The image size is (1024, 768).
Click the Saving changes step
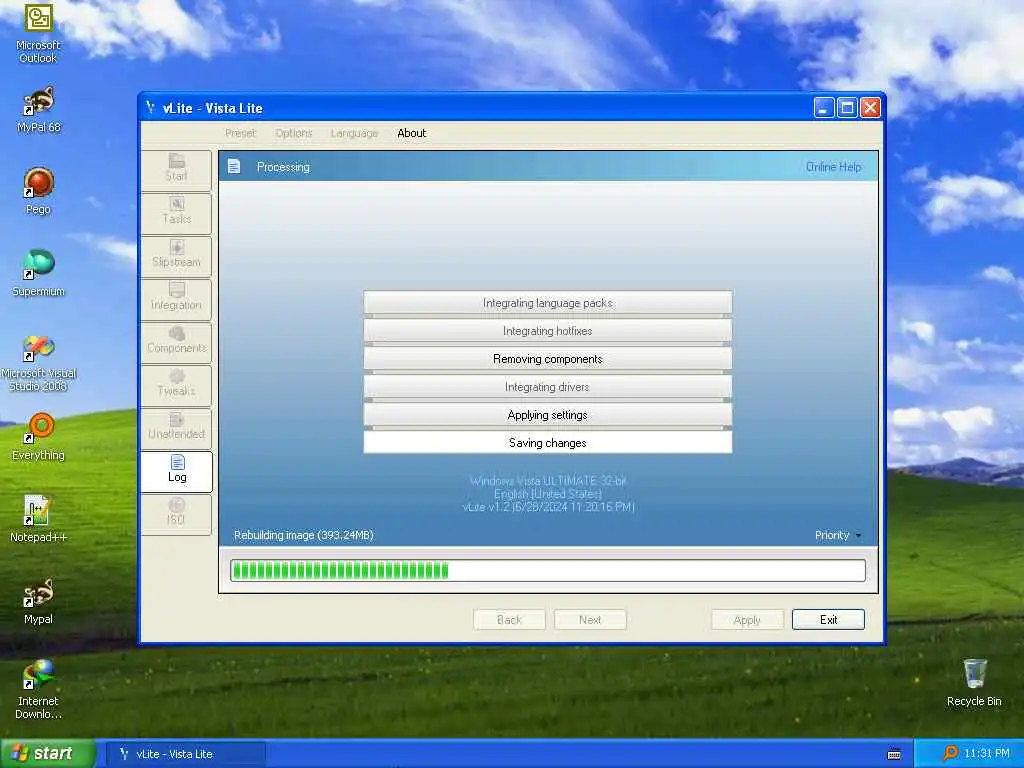pos(548,443)
